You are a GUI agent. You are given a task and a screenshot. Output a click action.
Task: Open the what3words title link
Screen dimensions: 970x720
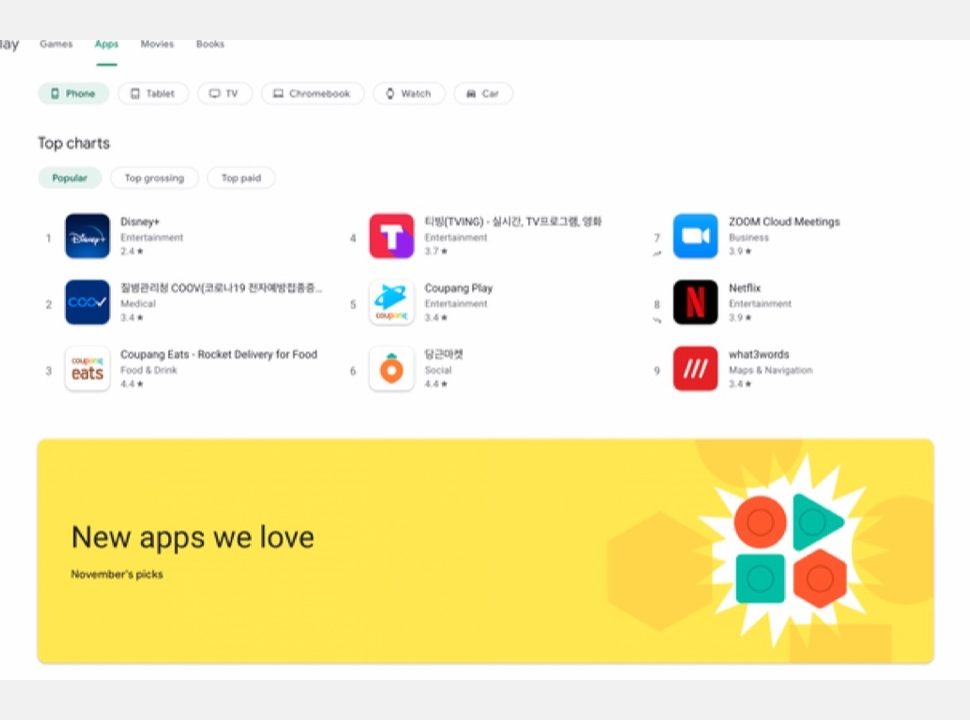759,354
